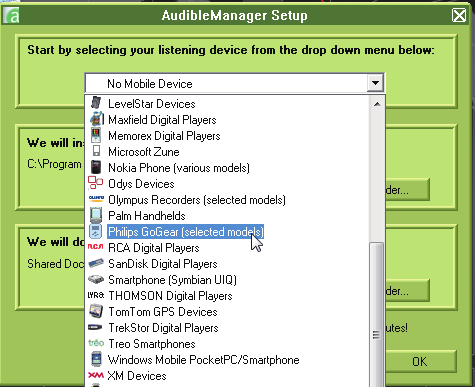Click the XM Devices logo icon
This screenshot has width=475, height=387.
click(x=96, y=375)
